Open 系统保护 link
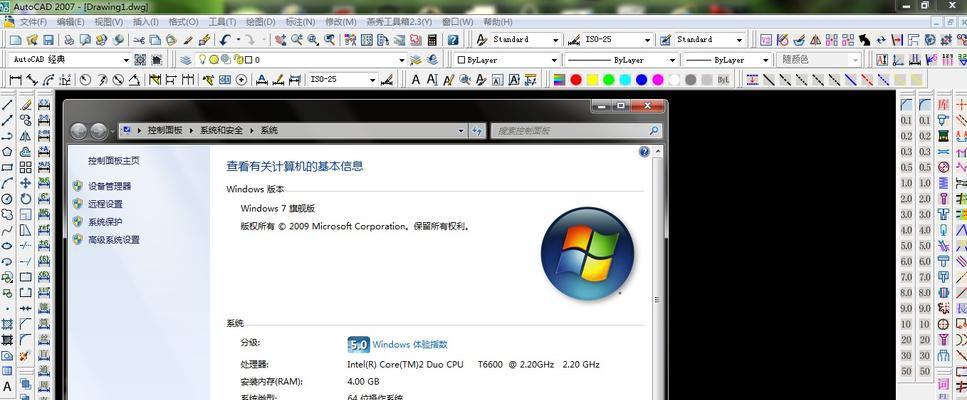The width and height of the screenshot is (967, 400). pos(105,222)
